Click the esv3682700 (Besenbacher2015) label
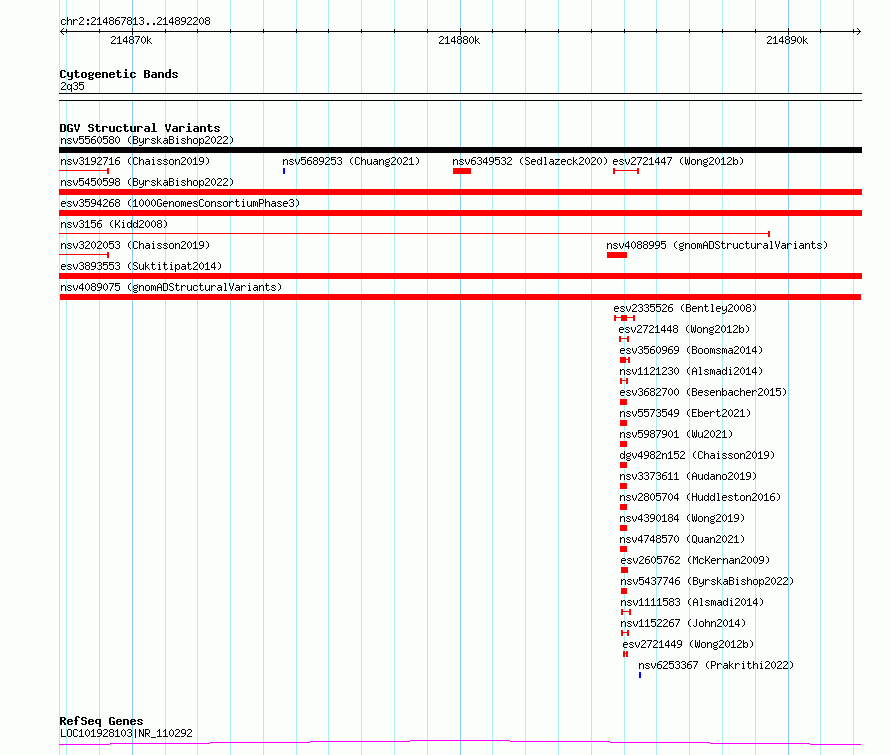The height and width of the screenshot is (755, 890). pyautogui.click(x=703, y=392)
